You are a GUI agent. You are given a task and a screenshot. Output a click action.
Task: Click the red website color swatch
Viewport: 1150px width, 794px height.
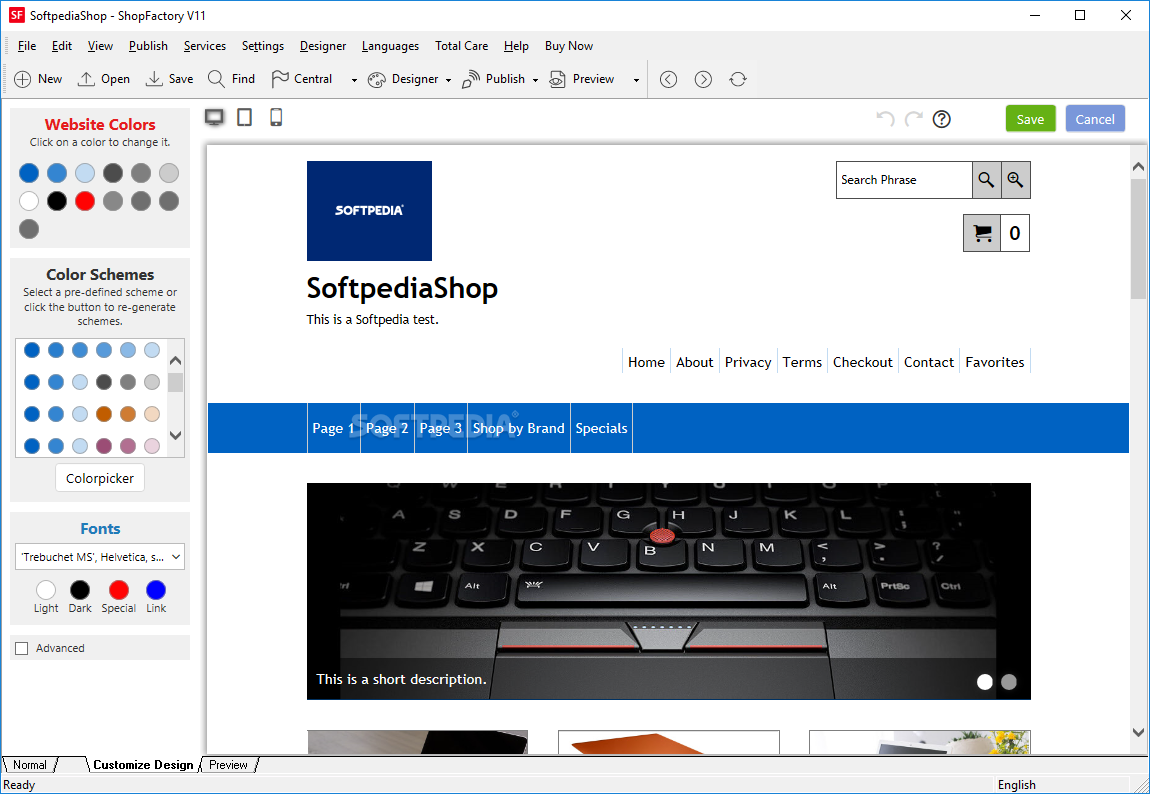[85, 201]
